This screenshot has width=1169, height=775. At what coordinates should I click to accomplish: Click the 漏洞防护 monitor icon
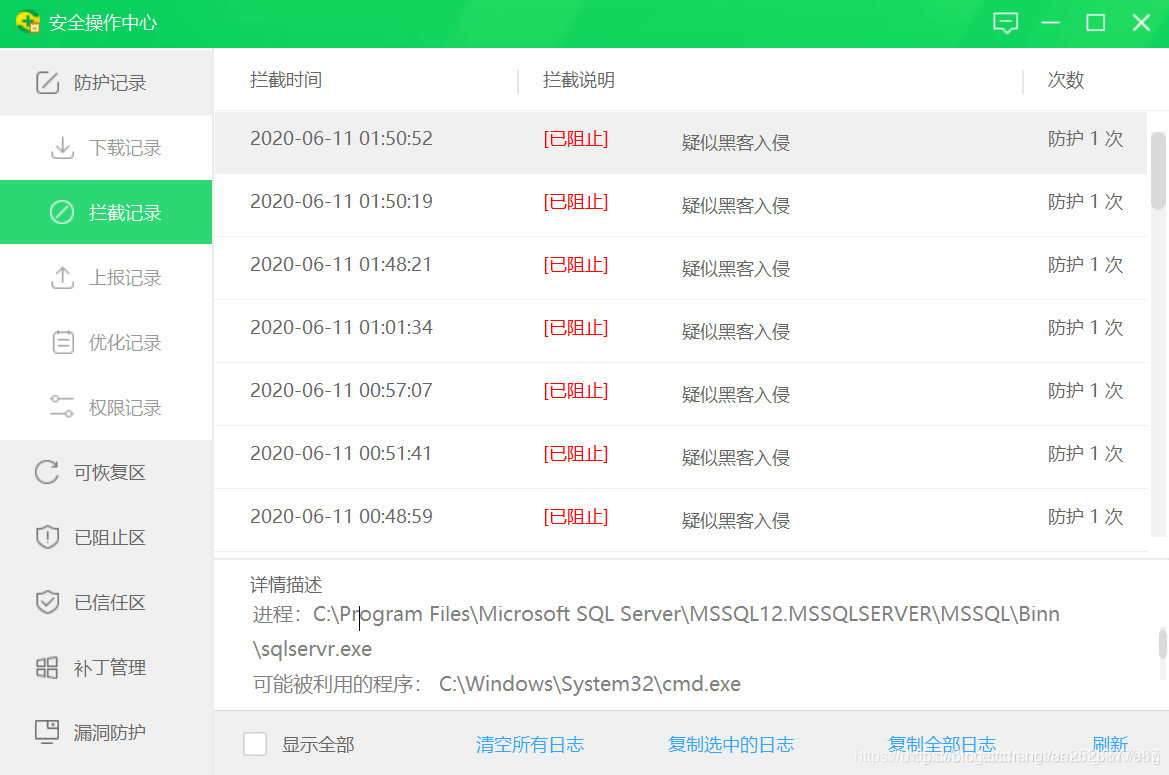click(47, 732)
